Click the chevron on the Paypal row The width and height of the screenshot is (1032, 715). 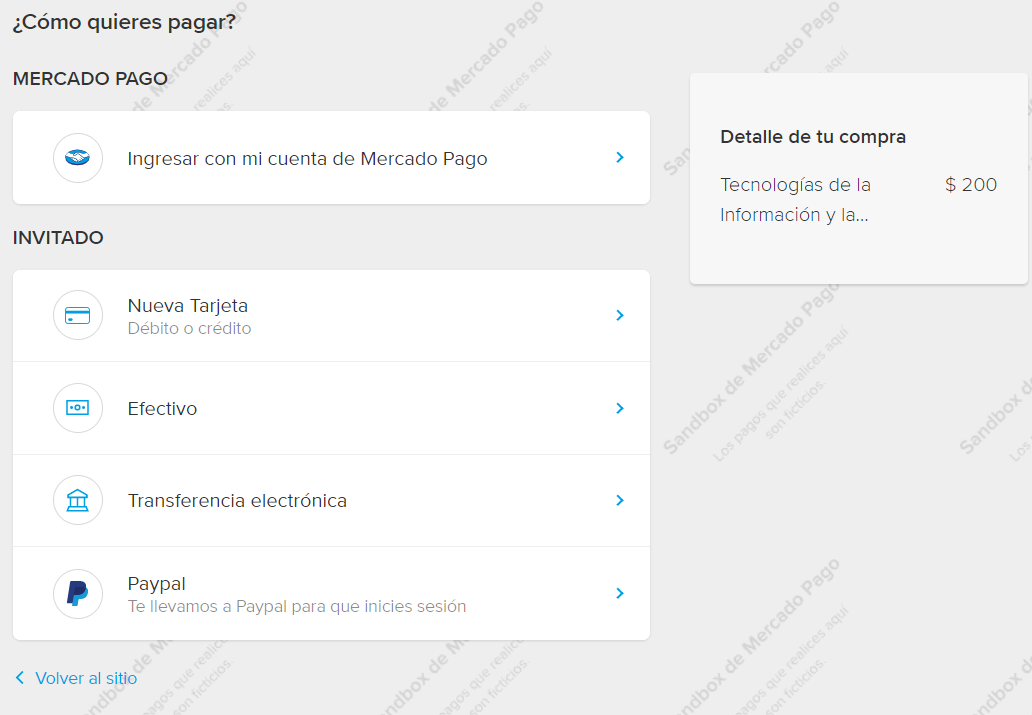[619, 593]
